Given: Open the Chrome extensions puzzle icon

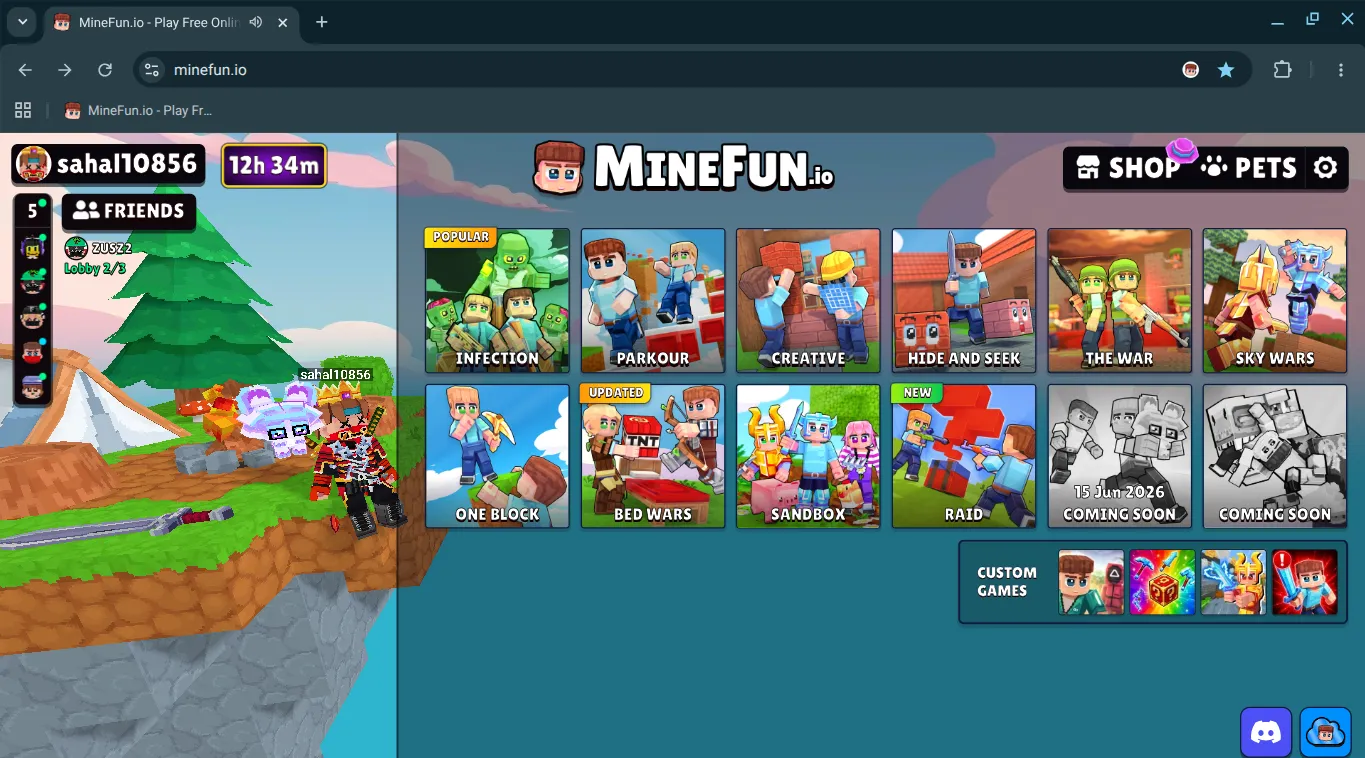Looking at the screenshot, I should [1282, 70].
